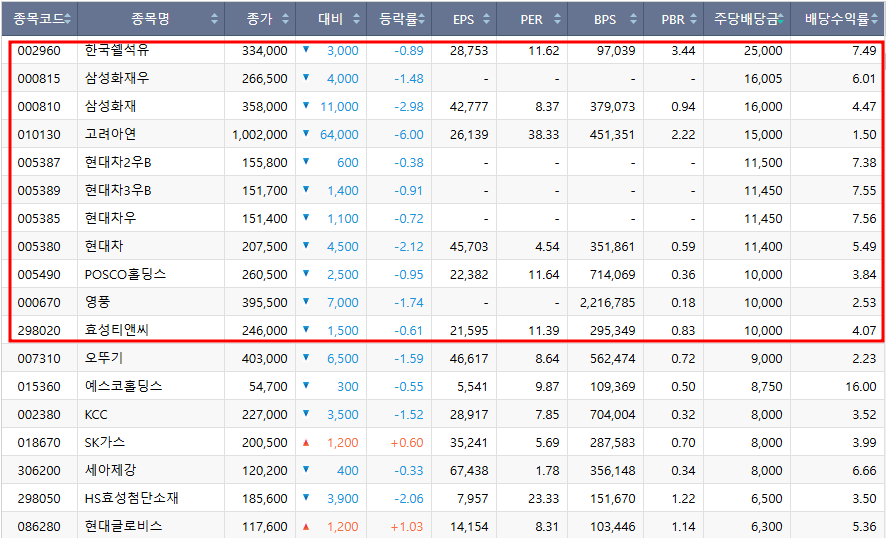The width and height of the screenshot is (886, 538).
Task: Click stock code 010130
Action: coord(39,134)
